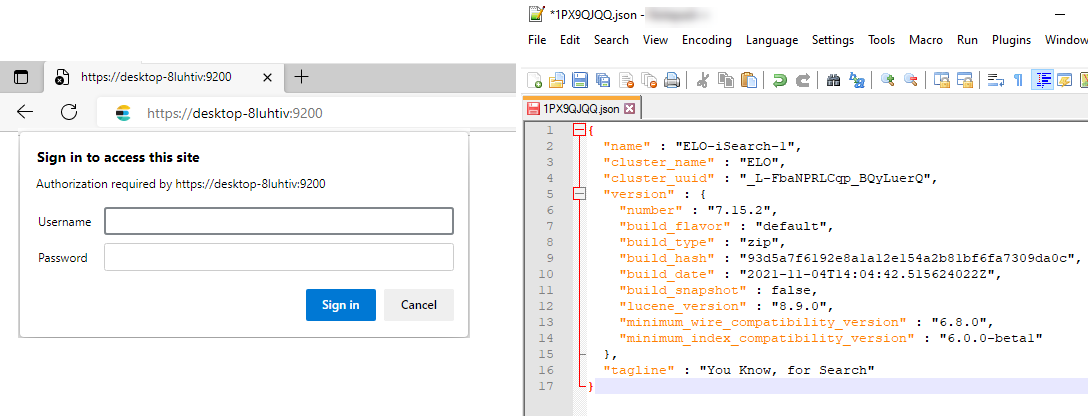Open the Language menu
This screenshot has width=1088, height=416.
tap(772, 40)
